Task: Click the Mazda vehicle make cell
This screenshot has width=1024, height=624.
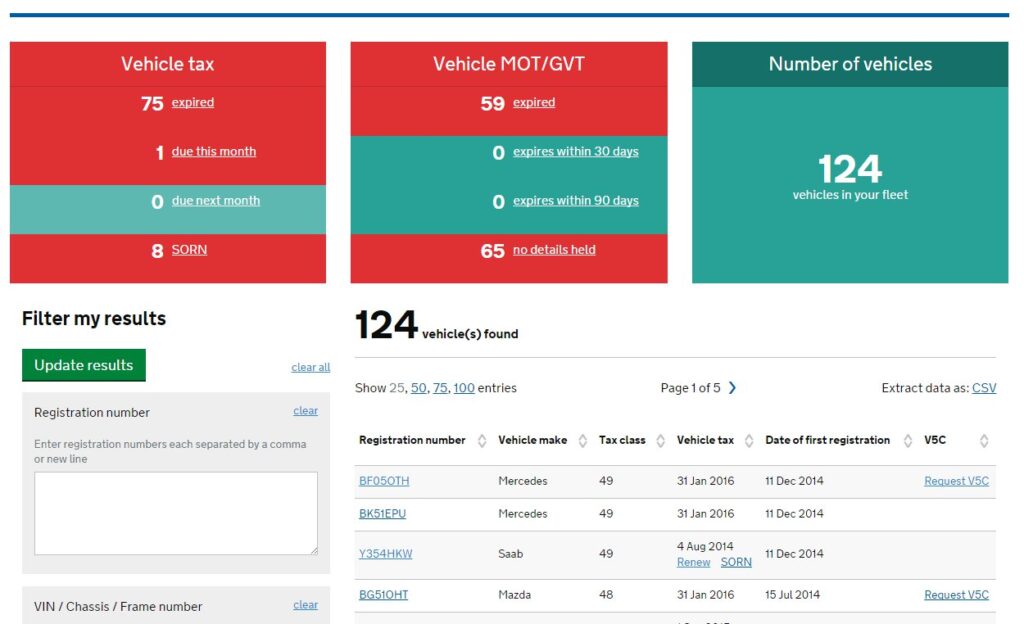Action: tap(515, 595)
